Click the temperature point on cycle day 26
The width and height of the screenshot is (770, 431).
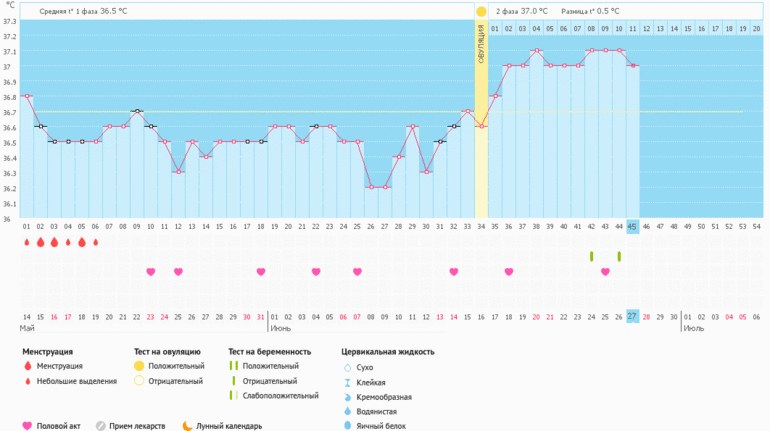[371, 187]
